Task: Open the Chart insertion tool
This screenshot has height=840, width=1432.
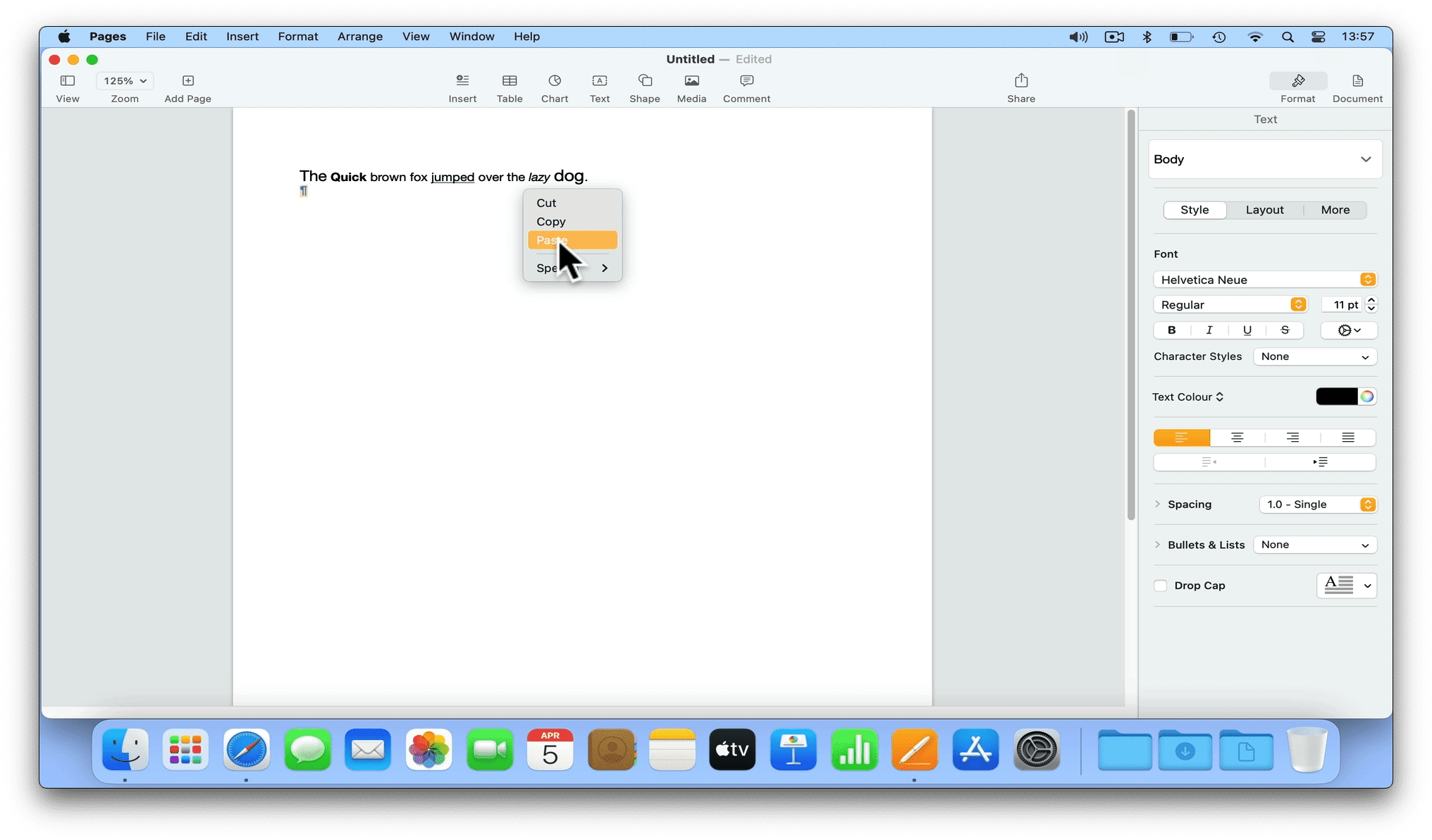Action: pos(555,87)
